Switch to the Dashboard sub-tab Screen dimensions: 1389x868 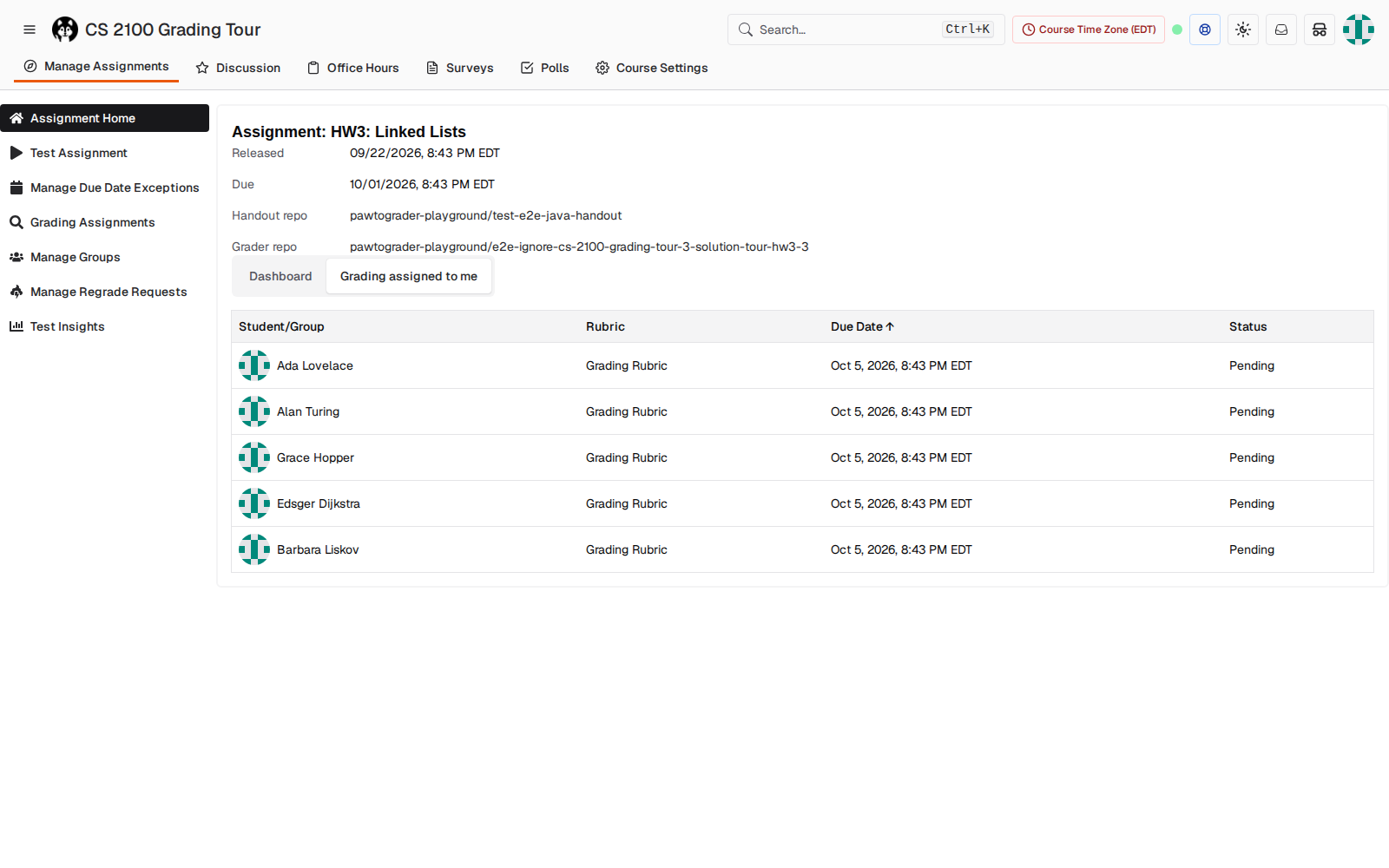pos(280,276)
